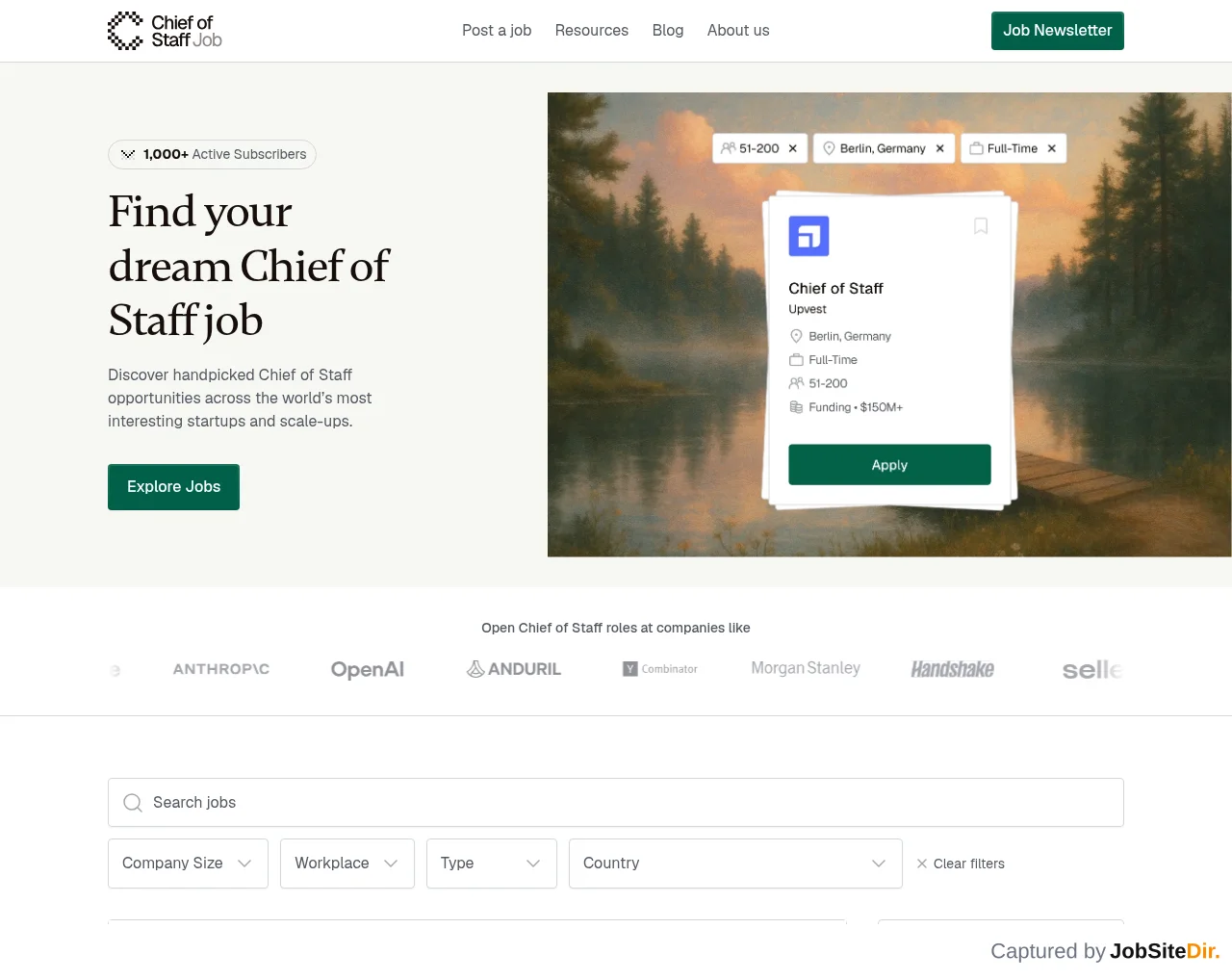
Task: Click the search magnifier icon
Action: tap(133, 803)
